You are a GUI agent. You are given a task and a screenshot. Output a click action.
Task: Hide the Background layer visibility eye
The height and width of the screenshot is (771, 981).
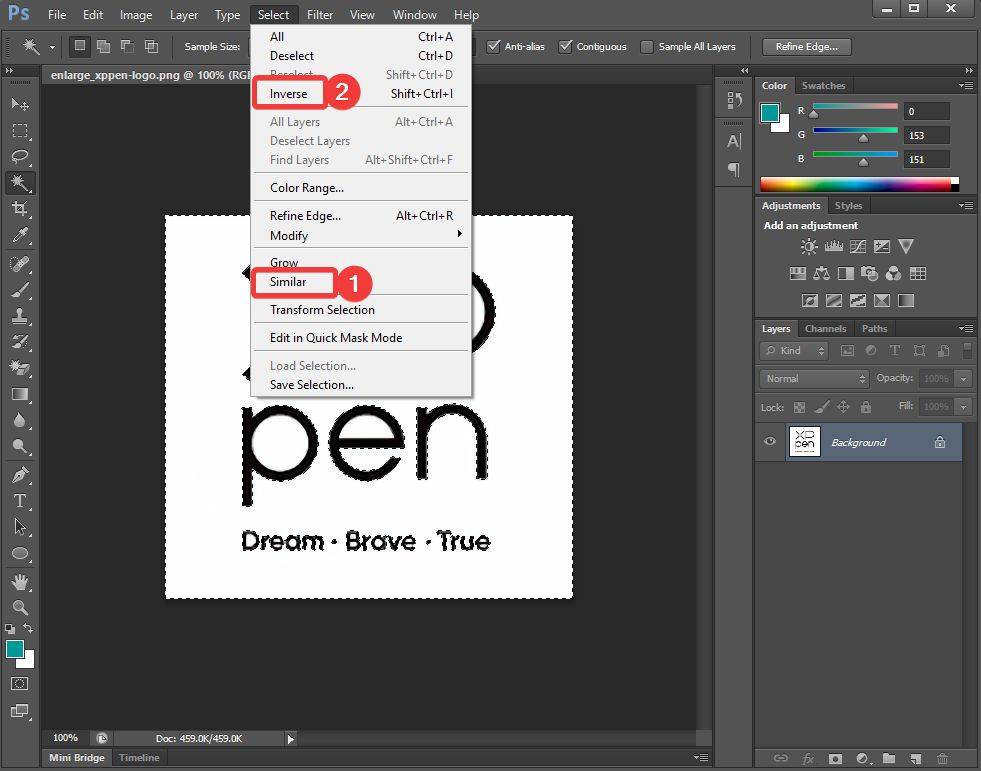click(770, 442)
